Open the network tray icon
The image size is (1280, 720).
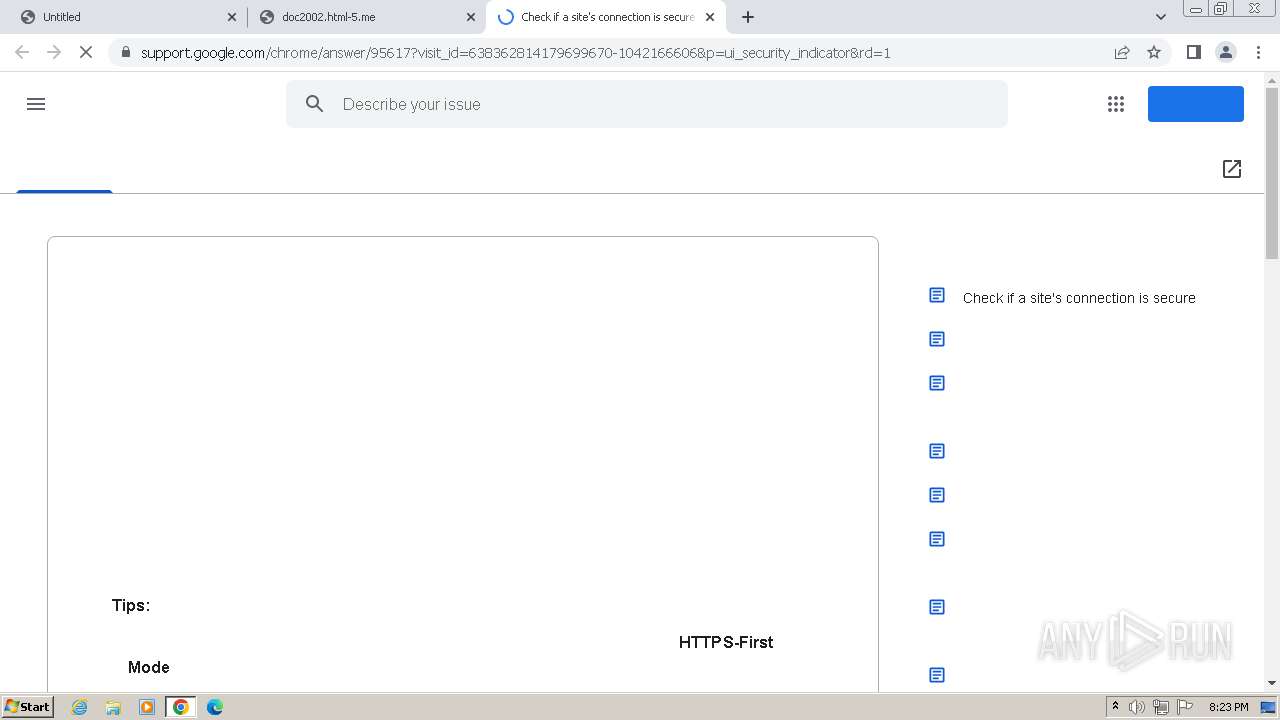[x=1161, y=707]
